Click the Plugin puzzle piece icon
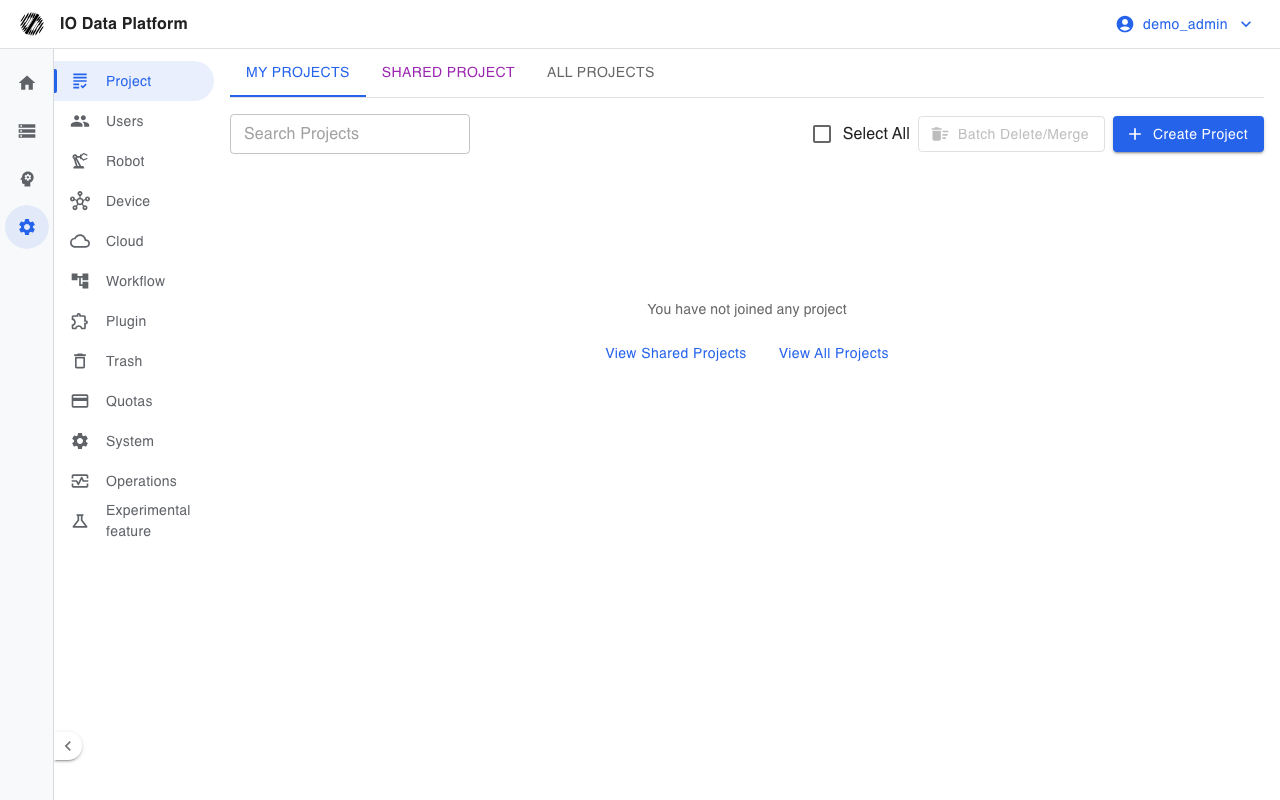The width and height of the screenshot is (1280, 800). 80,321
